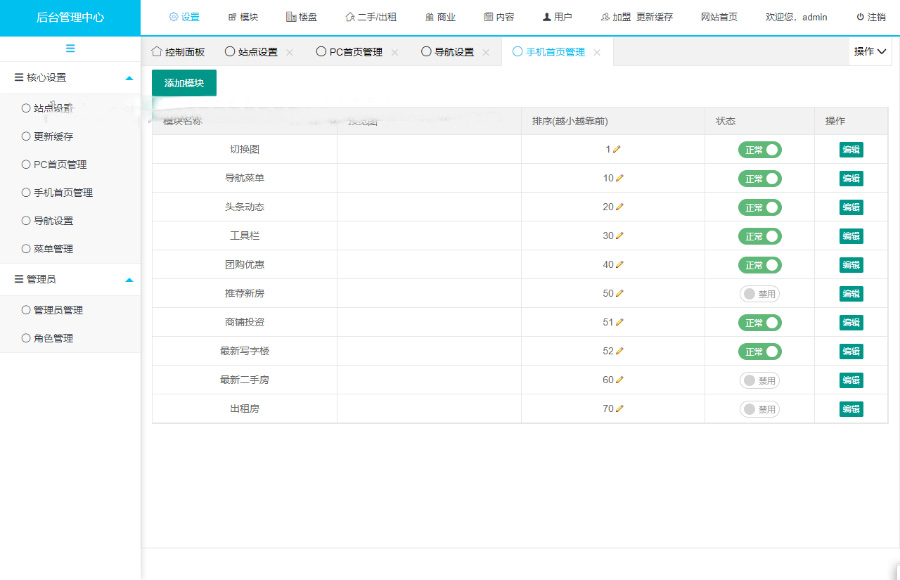
Task: Disable the 切换图 status toggle
Action: click(x=760, y=150)
